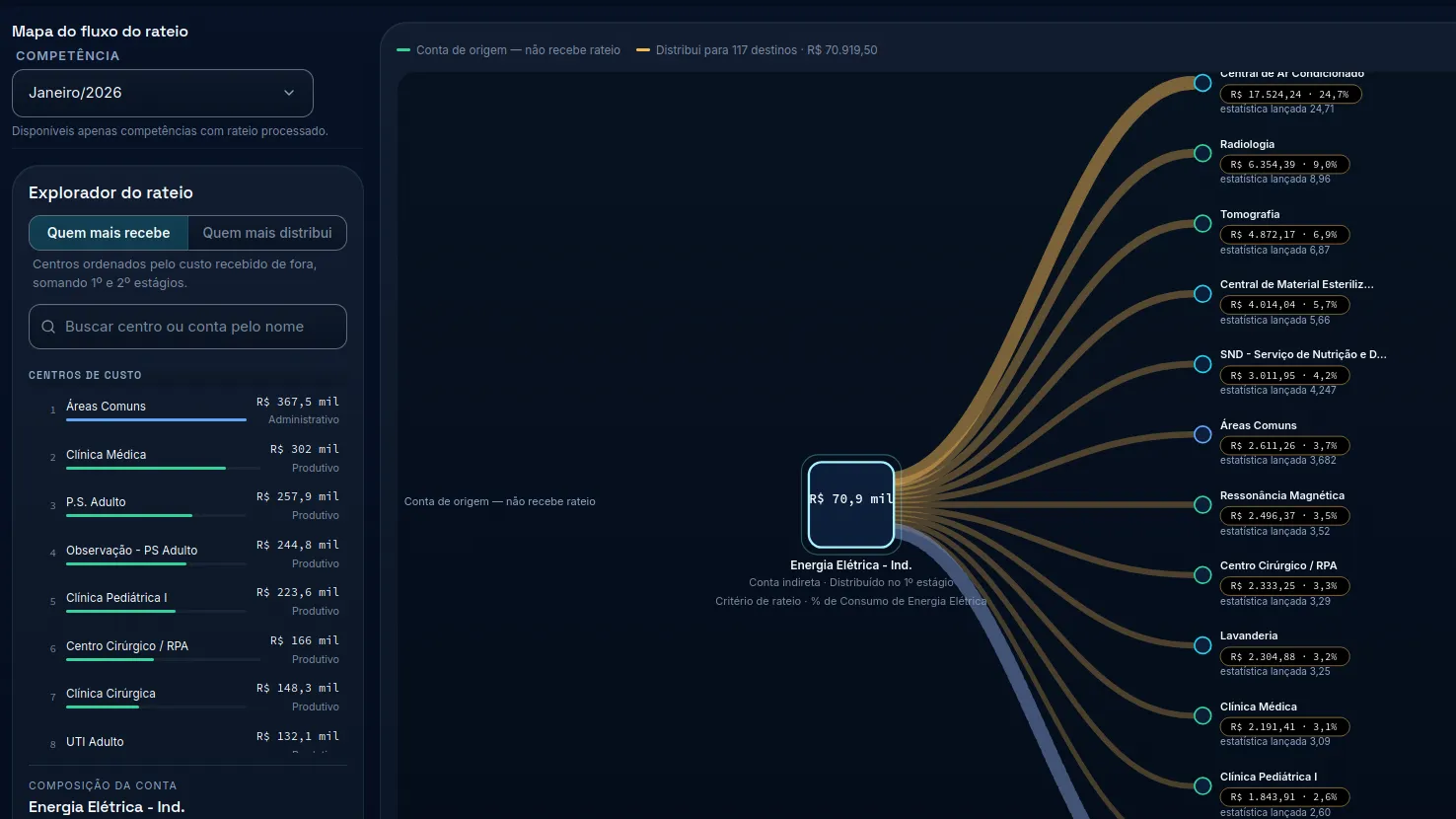
Task: Click the Observação - PS Adulto progress bar
Action: click(x=156, y=563)
